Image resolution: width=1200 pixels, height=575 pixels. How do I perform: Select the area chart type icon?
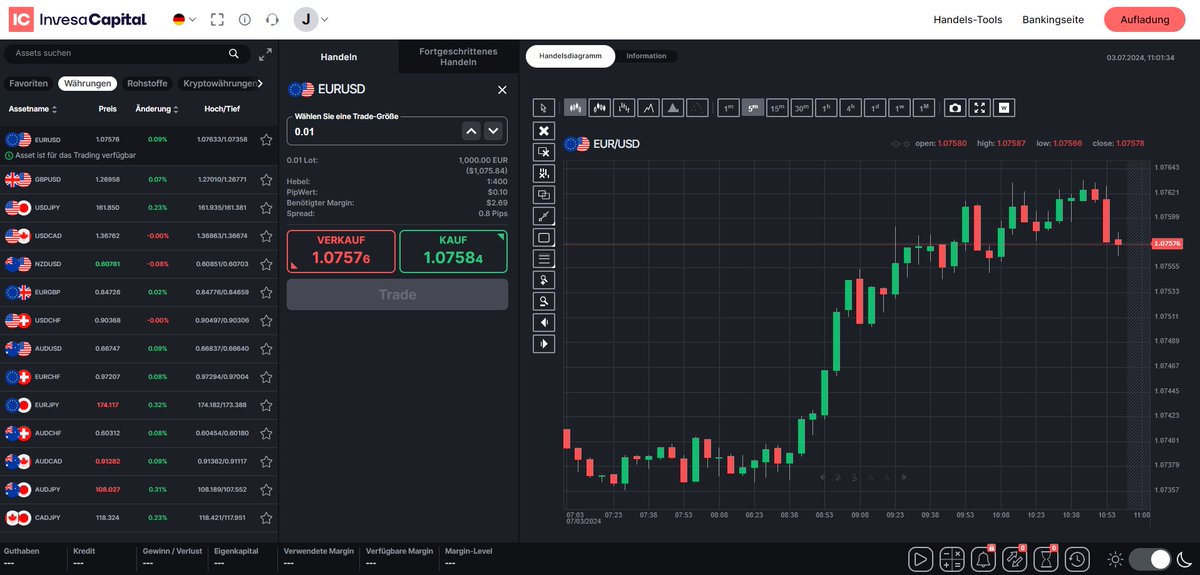point(673,108)
